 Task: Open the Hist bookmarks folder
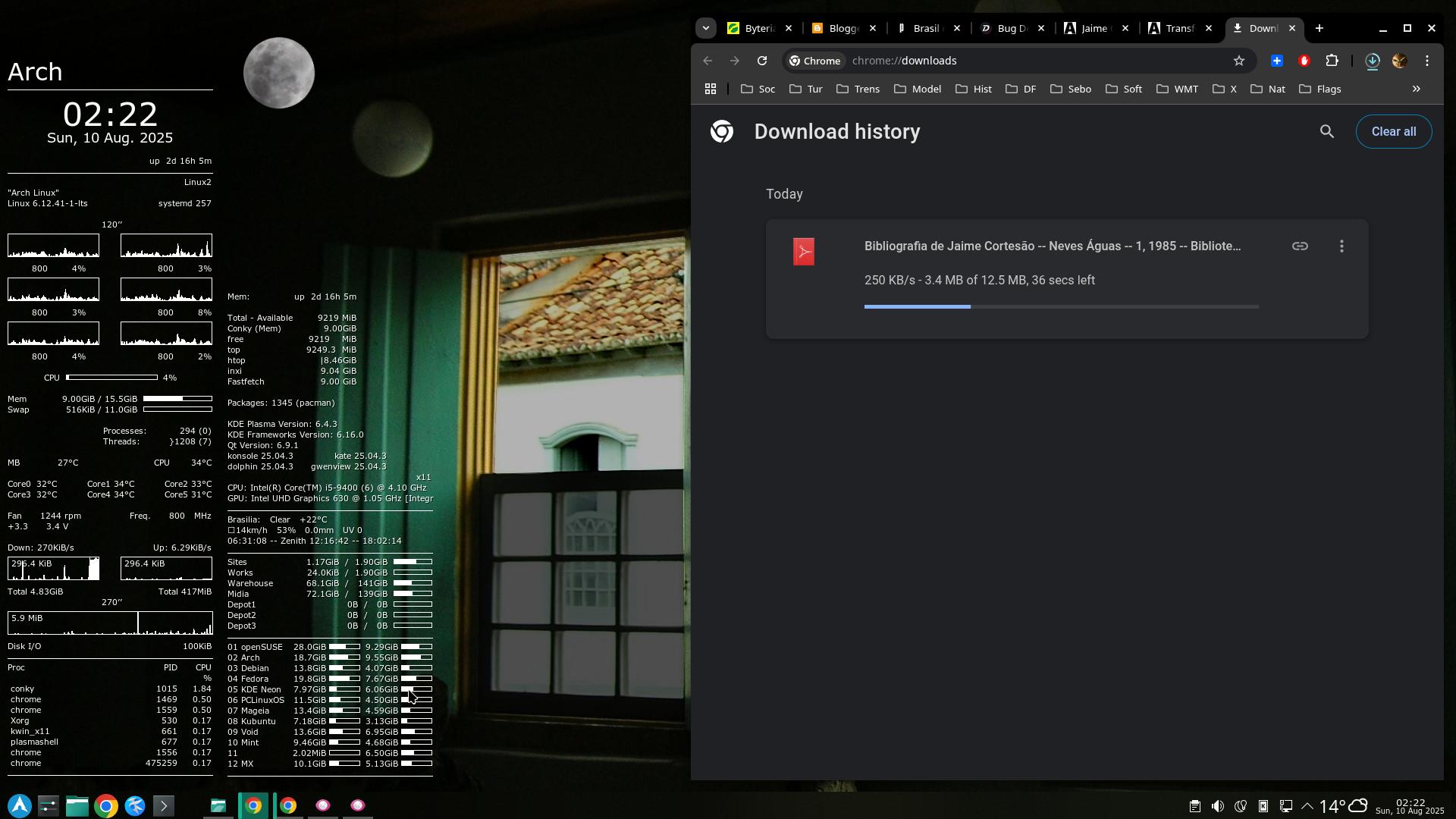[974, 89]
